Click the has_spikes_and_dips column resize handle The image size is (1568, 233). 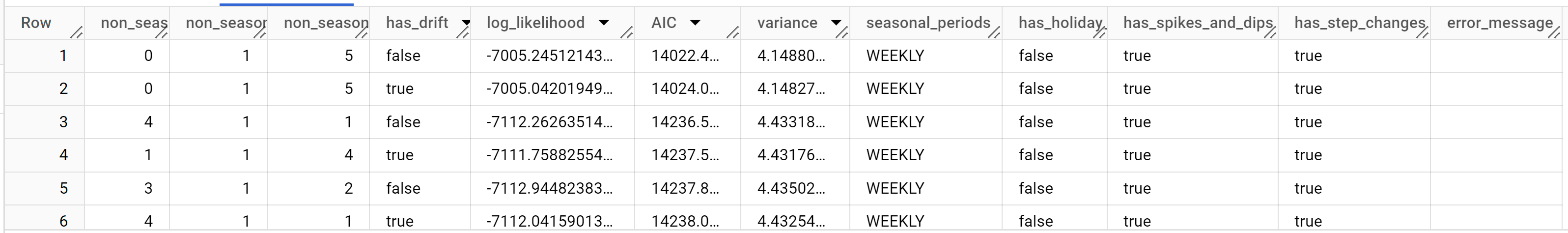1270,33
